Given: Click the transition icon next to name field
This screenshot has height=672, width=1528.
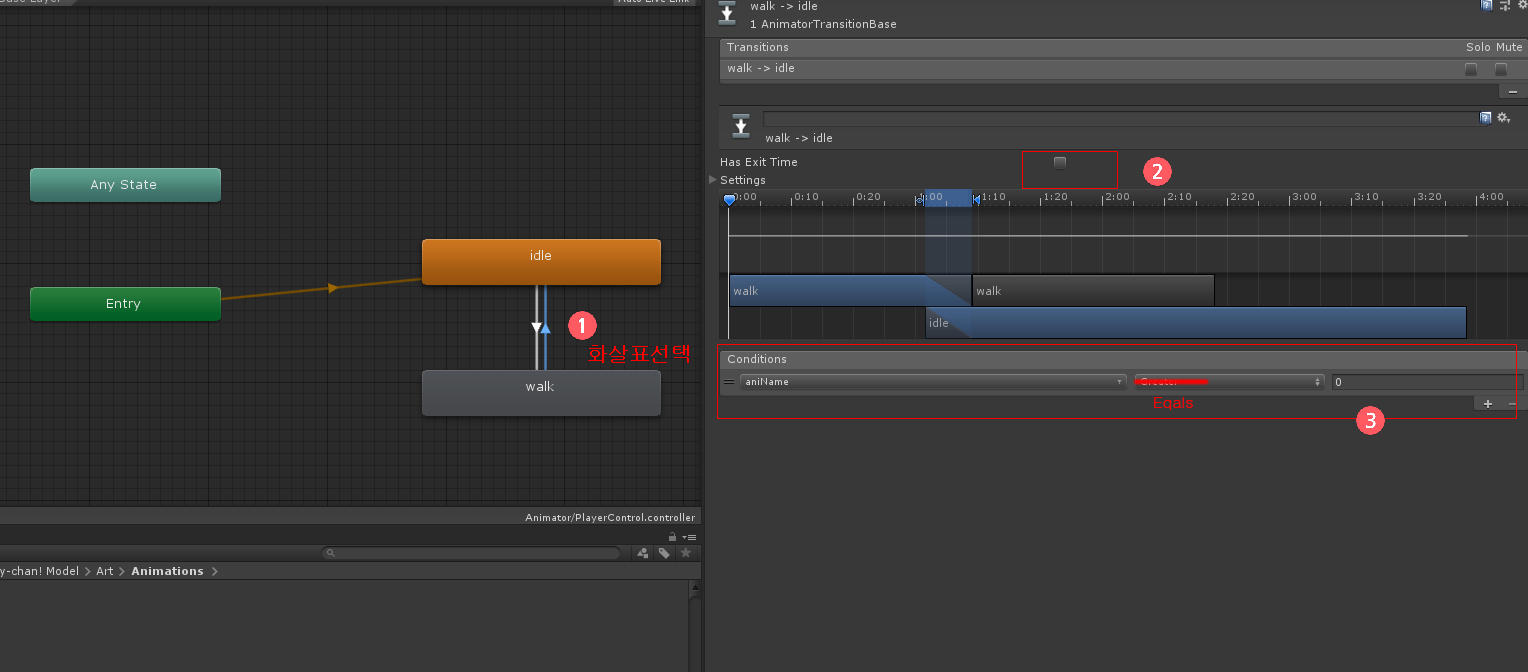Looking at the screenshot, I should coord(740,125).
